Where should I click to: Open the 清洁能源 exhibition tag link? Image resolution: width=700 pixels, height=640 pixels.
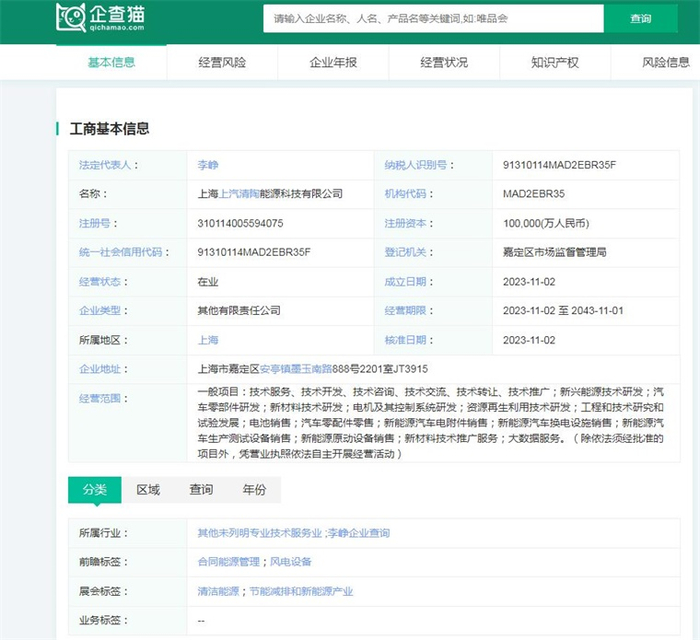217,592
